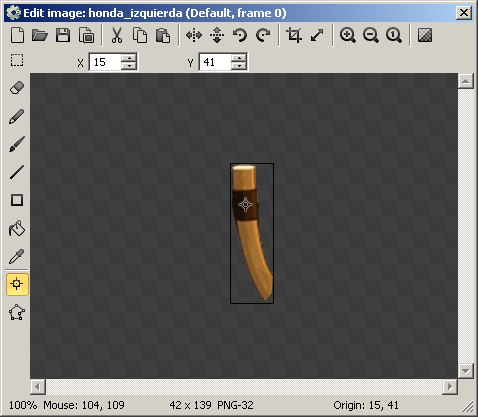Click the Resize image icon
This screenshot has height=417, width=478.
(317, 35)
